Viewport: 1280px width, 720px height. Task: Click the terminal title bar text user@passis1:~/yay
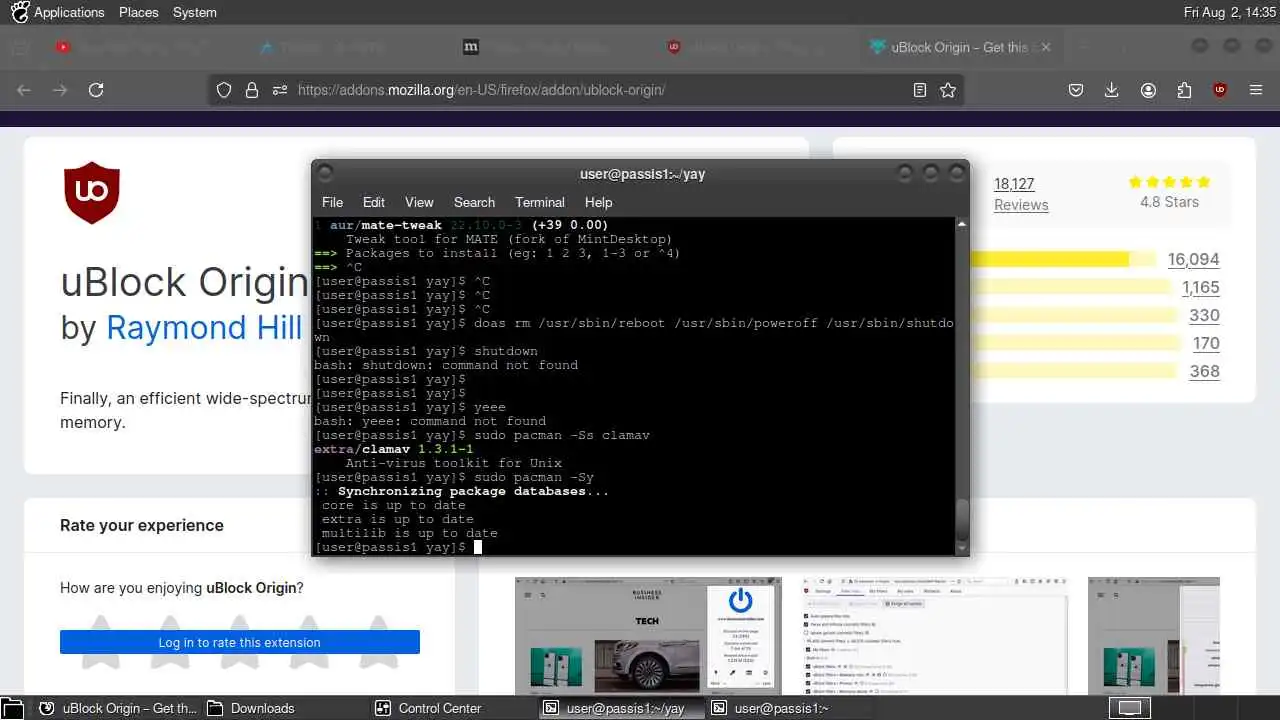pyautogui.click(x=642, y=173)
